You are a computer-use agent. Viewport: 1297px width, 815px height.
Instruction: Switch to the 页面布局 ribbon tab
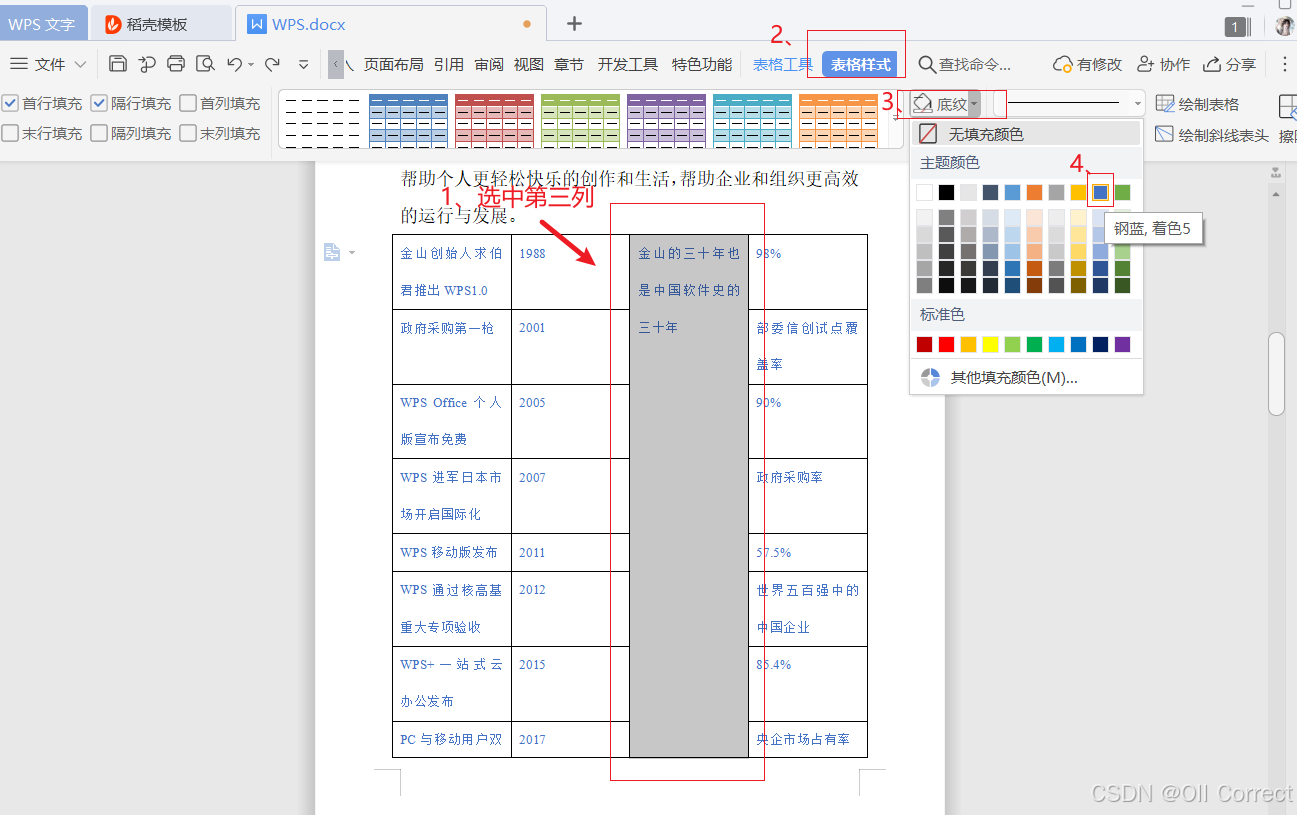click(x=393, y=64)
